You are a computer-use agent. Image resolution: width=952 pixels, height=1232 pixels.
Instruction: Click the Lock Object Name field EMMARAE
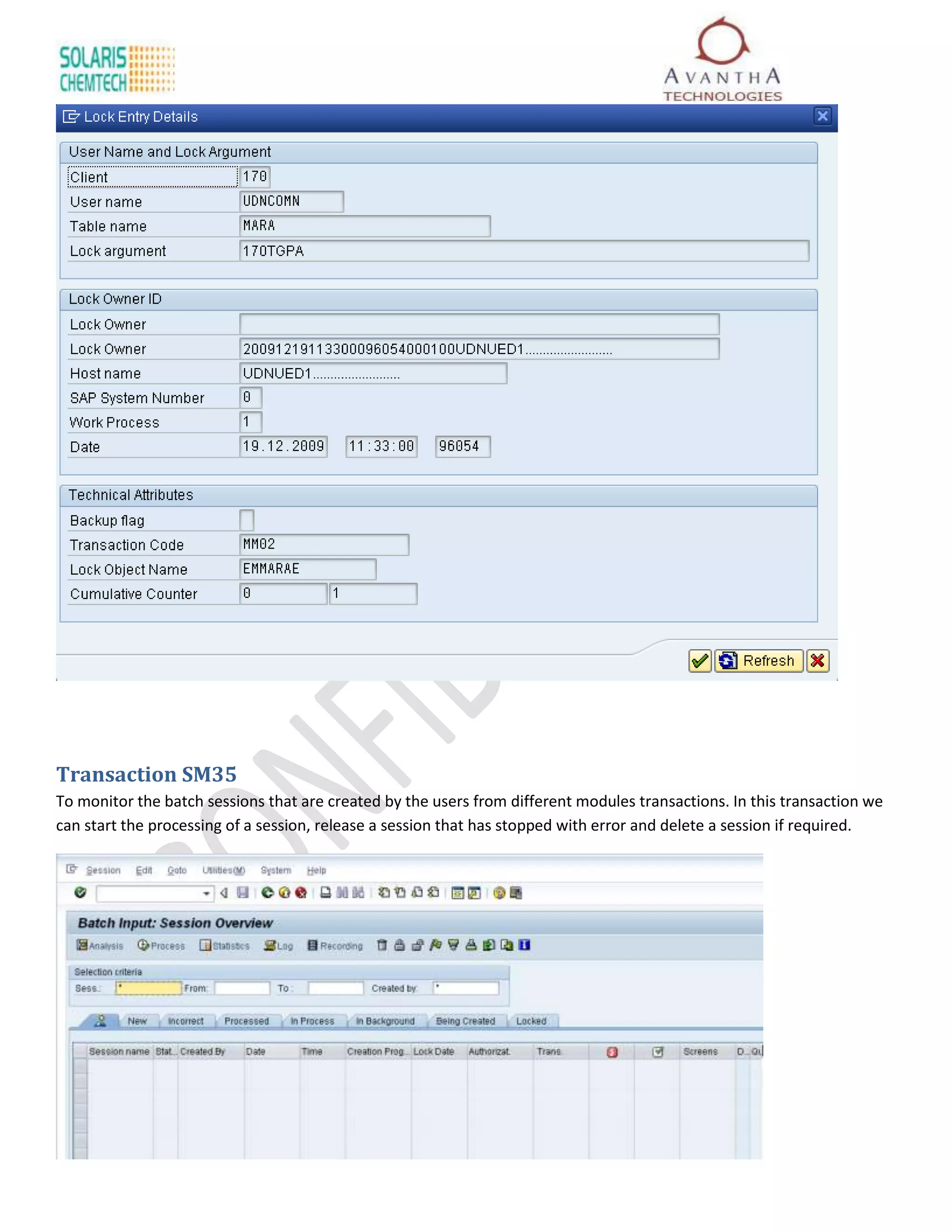click(x=307, y=569)
